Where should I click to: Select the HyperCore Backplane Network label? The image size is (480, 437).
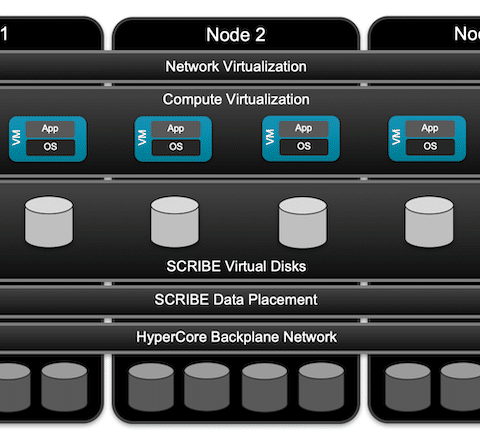pyautogui.click(x=236, y=337)
